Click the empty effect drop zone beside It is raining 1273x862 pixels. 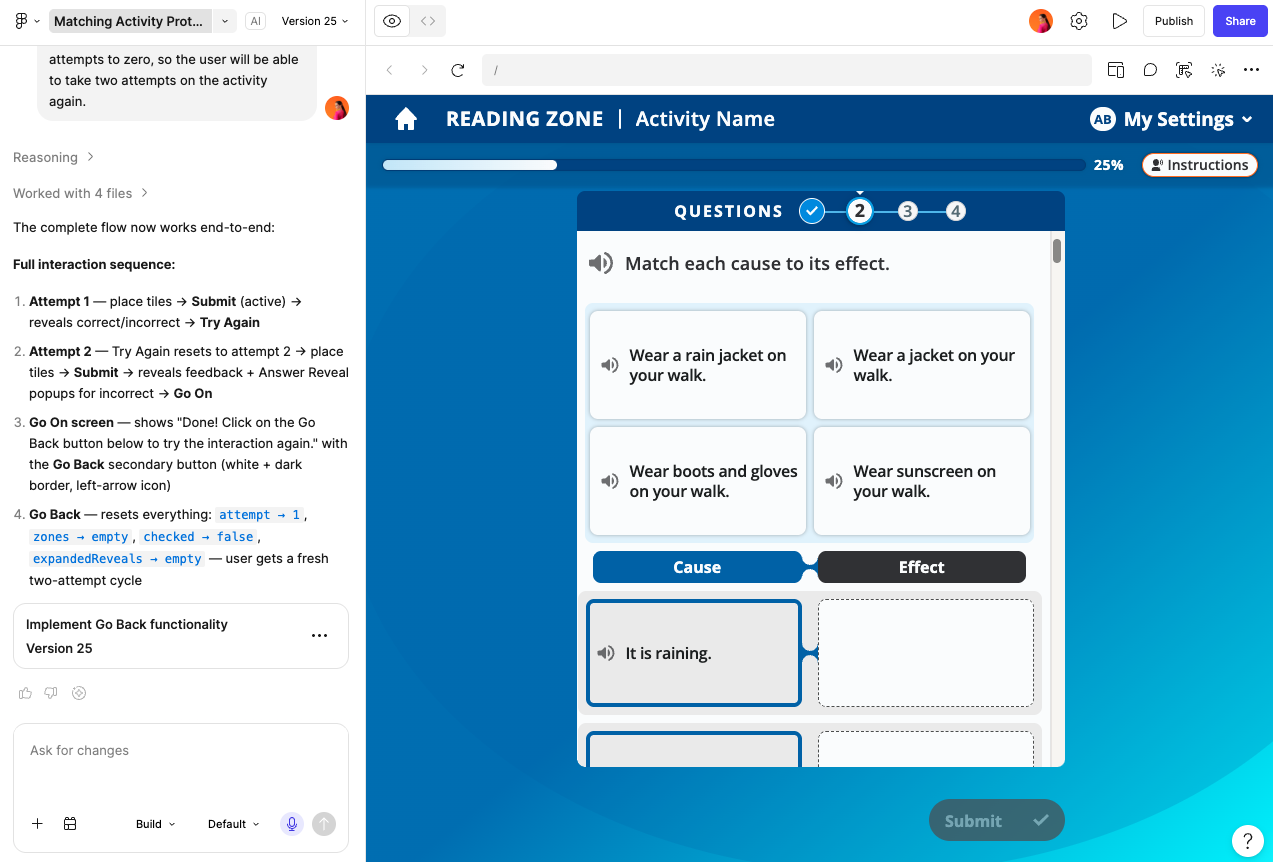[926, 653]
